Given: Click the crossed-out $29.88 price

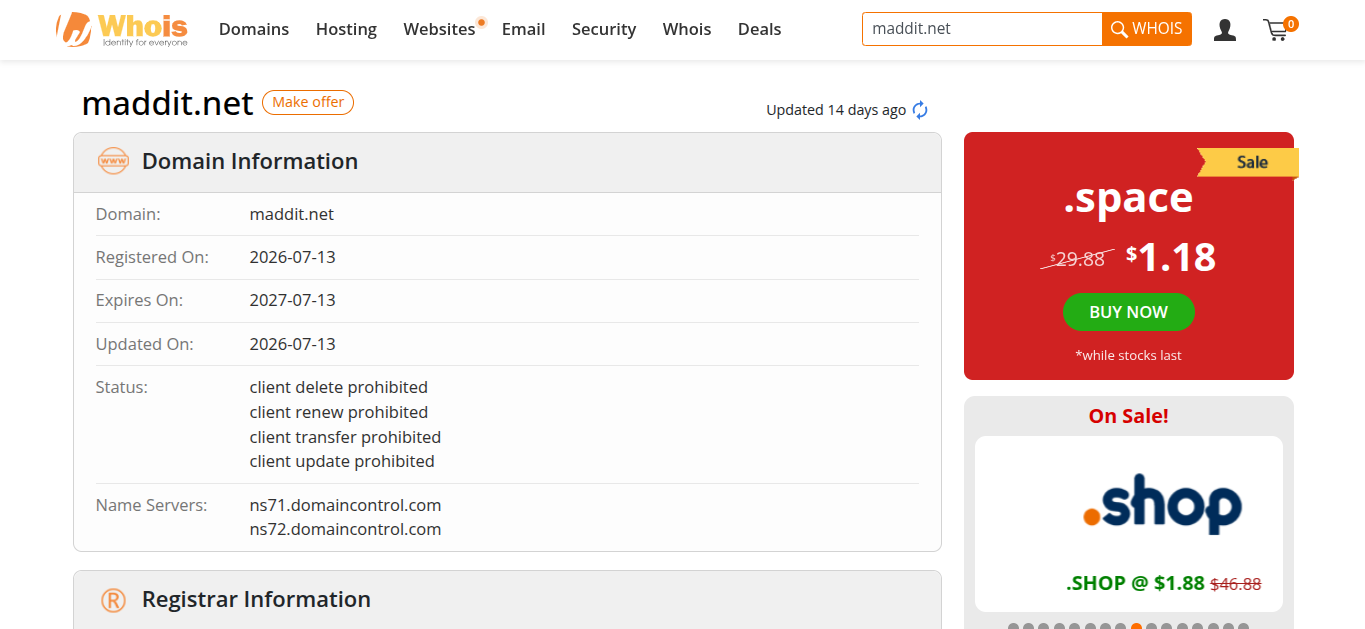Looking at the screenshot, I should click(x=1078, y=259).
